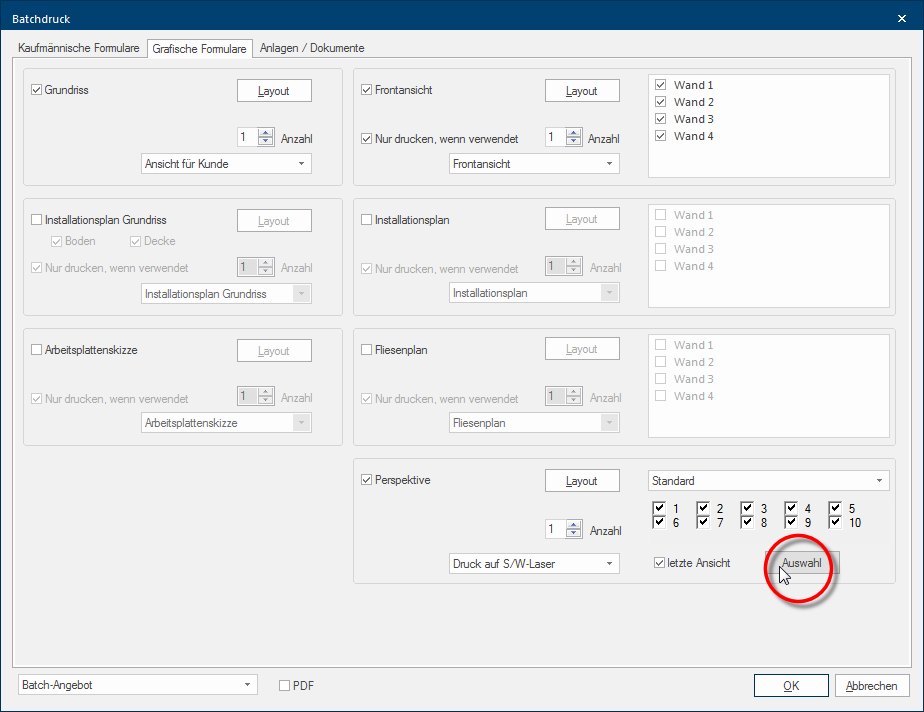The width and height of the screenshot is (924, 712).
Task: Open the Anlagen / Dokumente tab
Action: [312, 48]
